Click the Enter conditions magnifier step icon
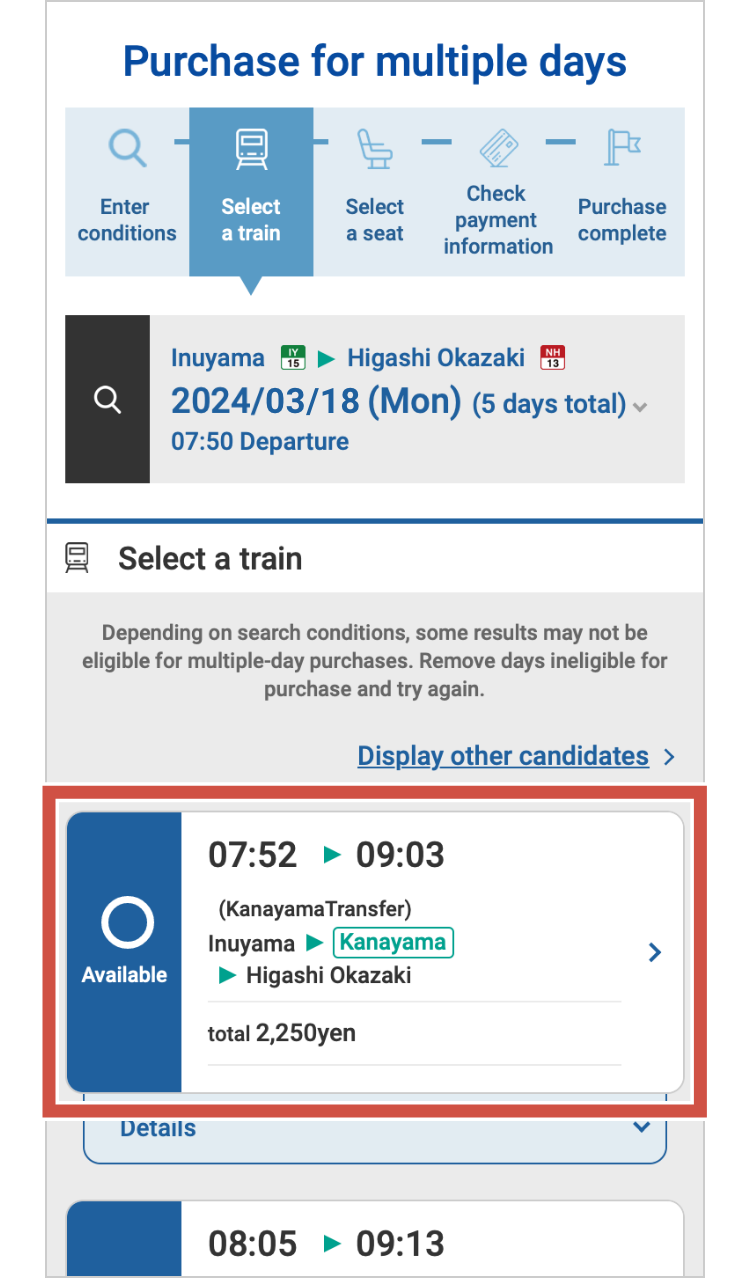The image size is (750, 1278). point(127,149)
